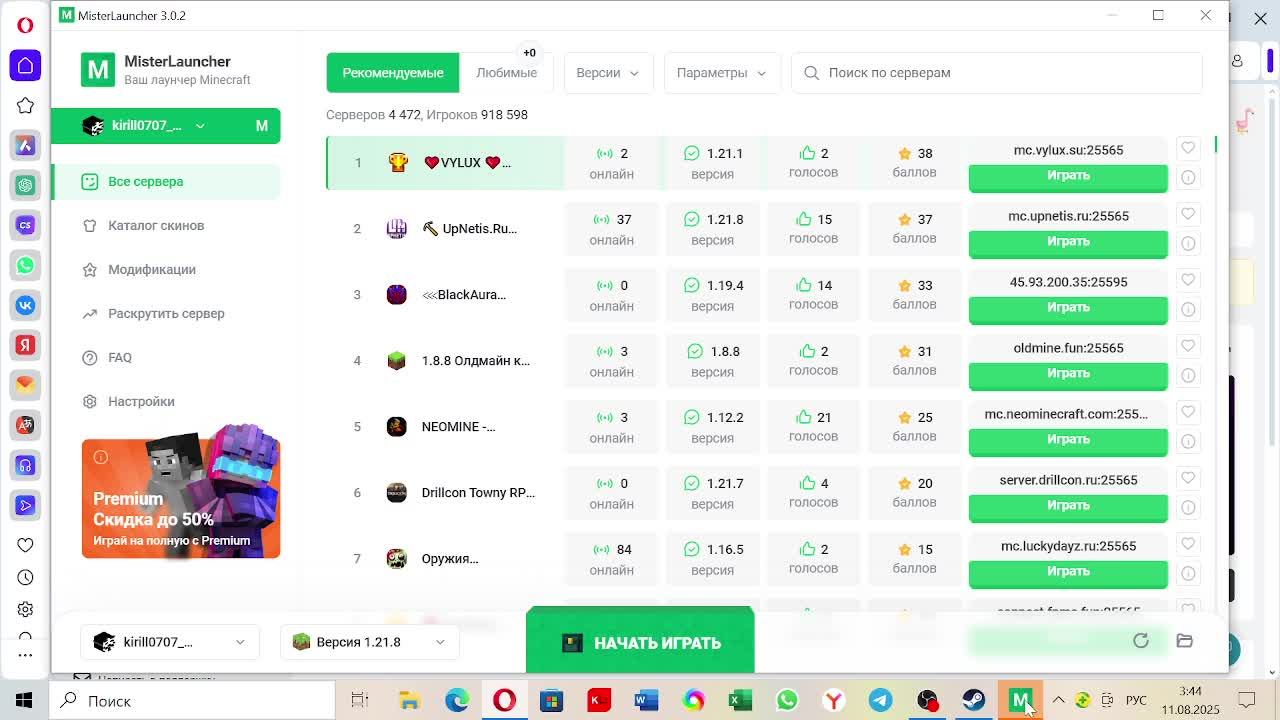Focus the Поиск по серверам search field

[997, 73]
